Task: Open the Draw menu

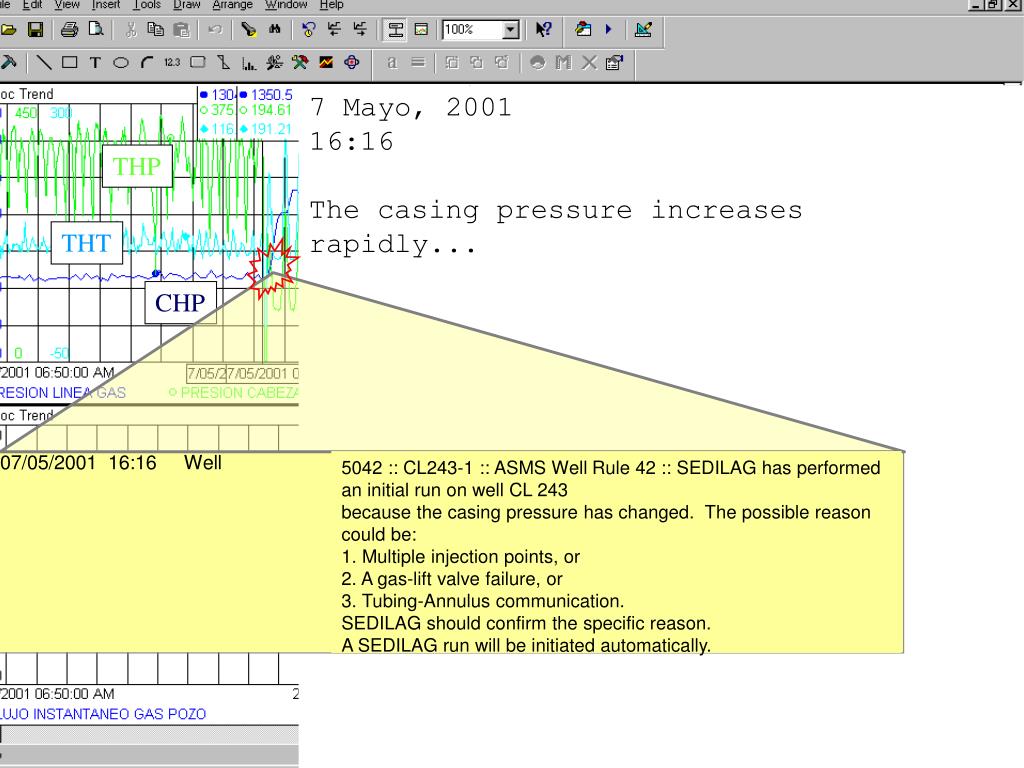Action: point(187,5)
